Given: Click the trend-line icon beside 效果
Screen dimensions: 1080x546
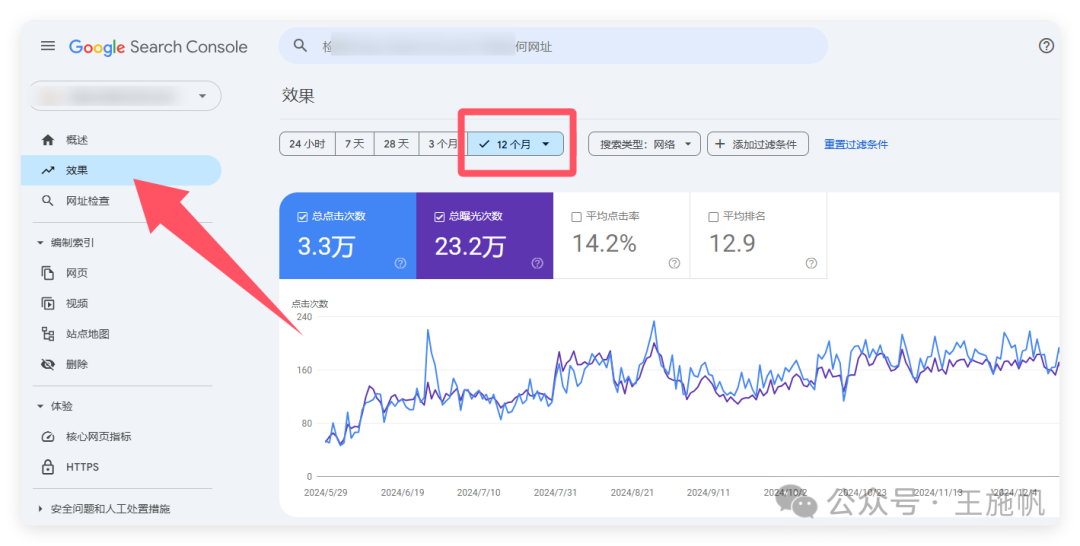Looking at the screenshot, I should coord(48,170).
